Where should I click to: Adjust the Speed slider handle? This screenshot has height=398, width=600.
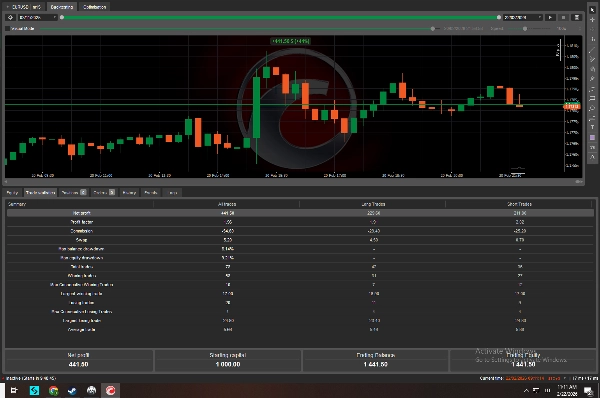coord(525,29)
